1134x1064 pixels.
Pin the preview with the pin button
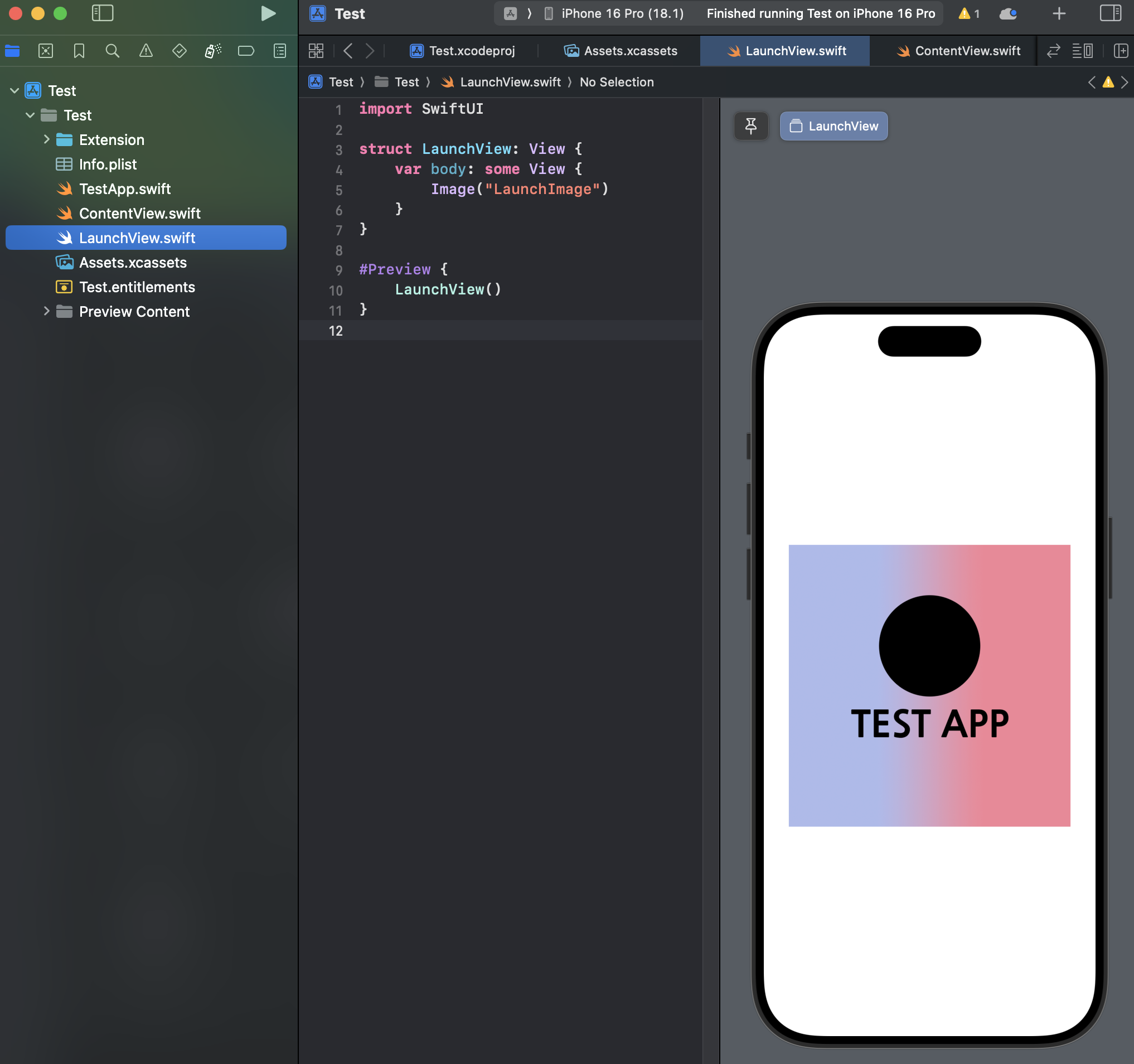750,126
